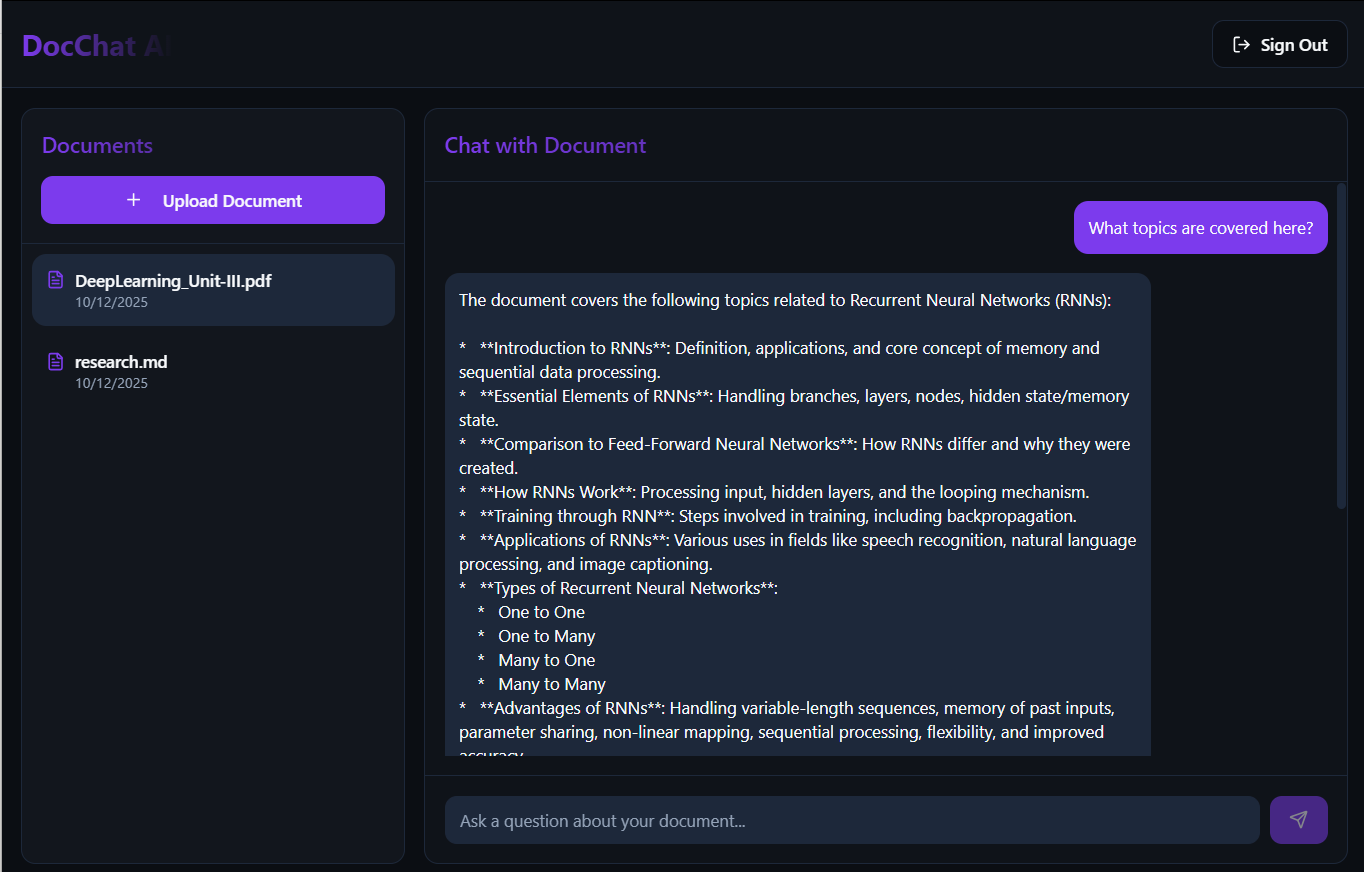The width and height of the screenshot is (1364, 872).
Task: Click the file icon beside research.md
Action: tap(56, 362)
